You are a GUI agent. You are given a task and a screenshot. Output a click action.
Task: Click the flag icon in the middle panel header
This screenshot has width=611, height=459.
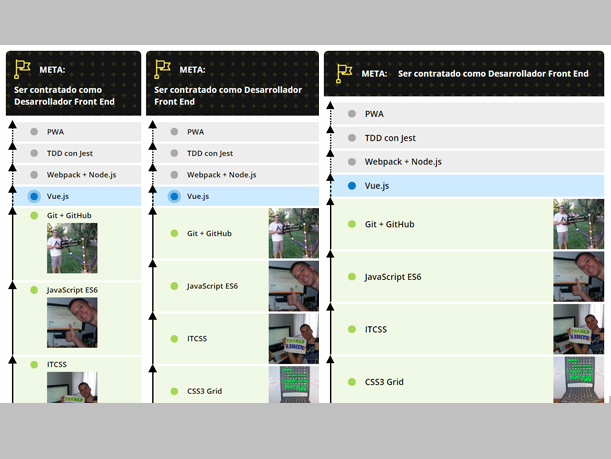pyautogui.click(x=162, y=70)
